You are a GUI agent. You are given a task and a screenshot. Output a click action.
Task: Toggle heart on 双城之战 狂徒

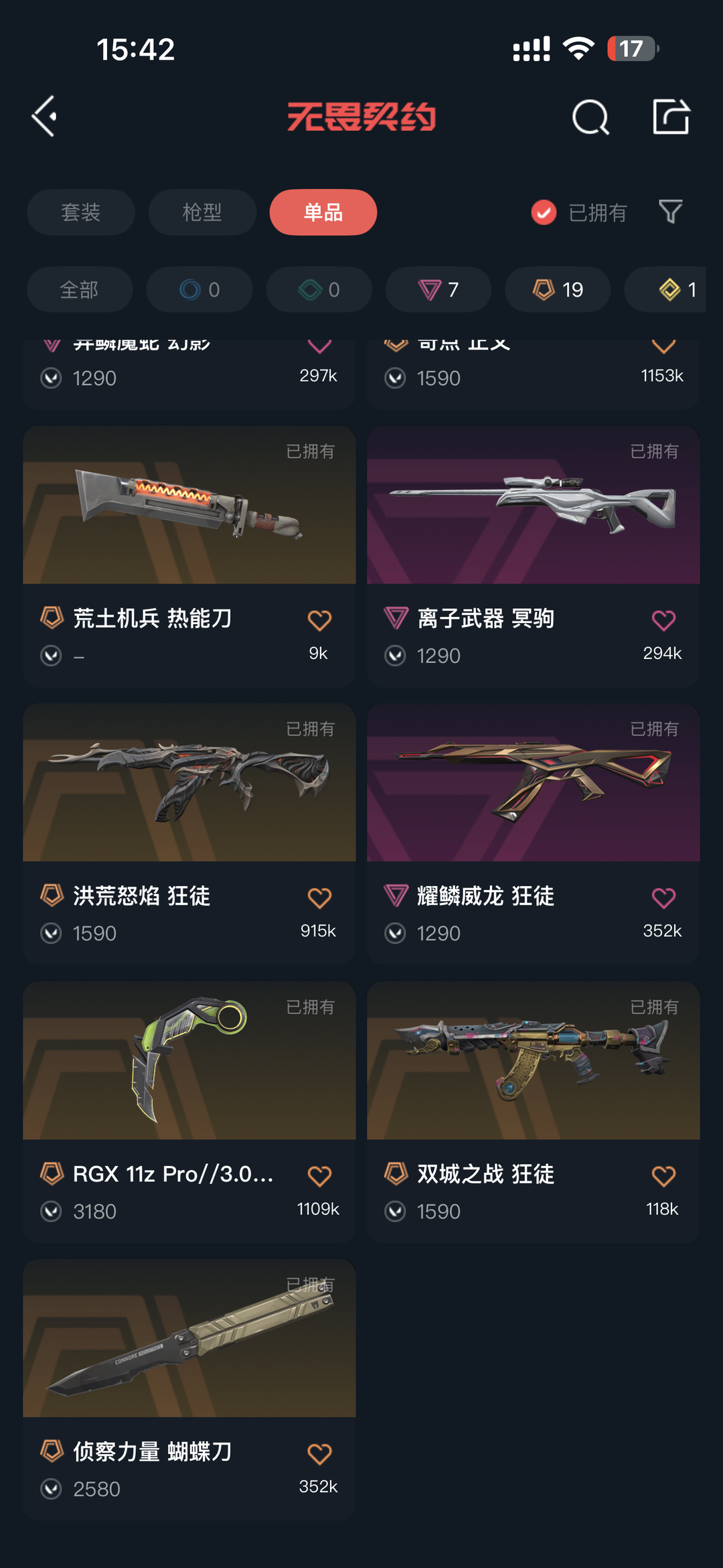663,1175
